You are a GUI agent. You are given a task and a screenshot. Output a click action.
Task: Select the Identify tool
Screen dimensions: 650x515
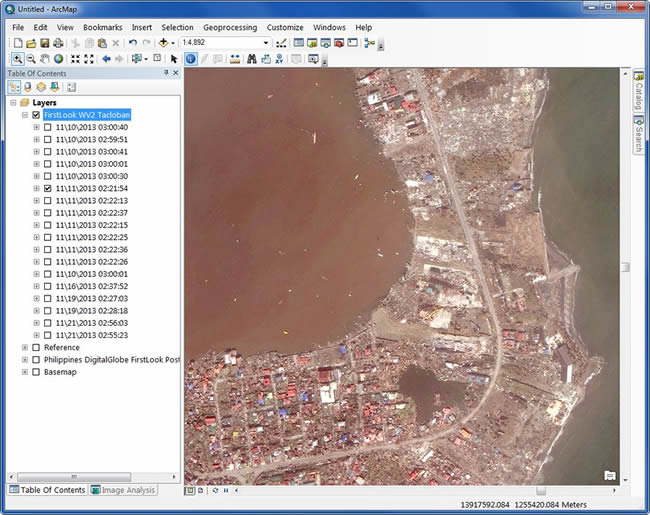pos(190,59)
